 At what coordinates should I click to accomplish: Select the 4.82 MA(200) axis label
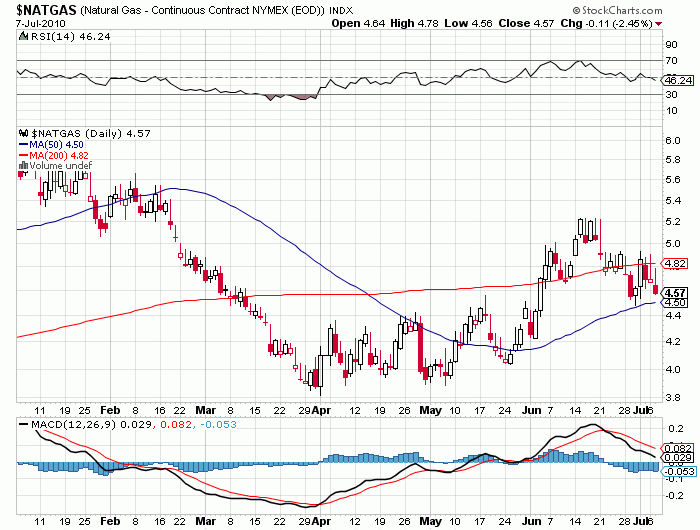click(676, 264)
